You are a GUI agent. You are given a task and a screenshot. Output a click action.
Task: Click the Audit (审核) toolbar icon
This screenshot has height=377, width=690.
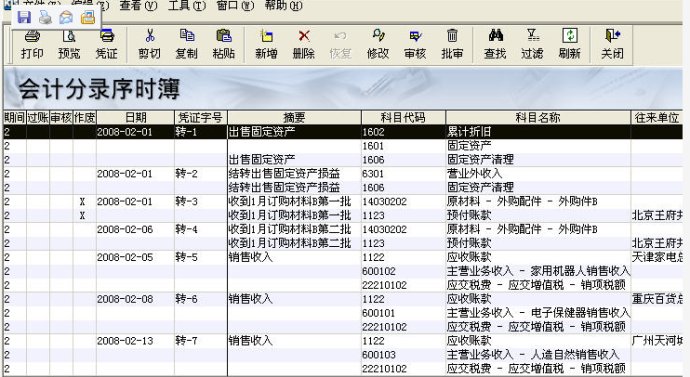(x=415, y=44)
